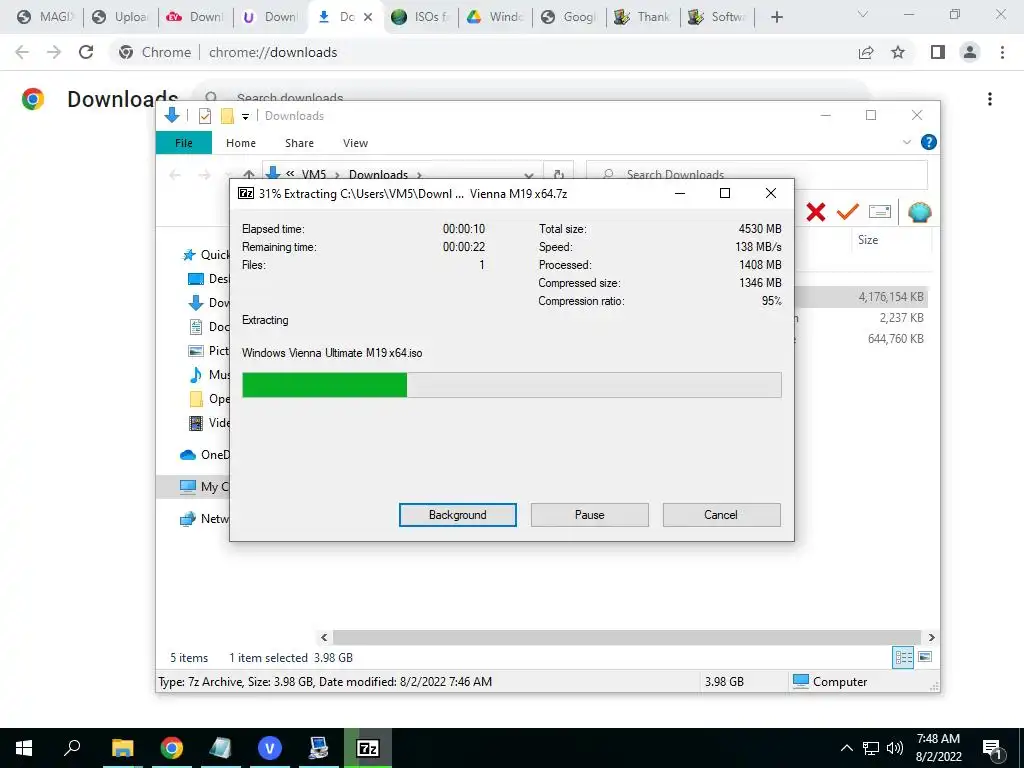Go forward in the Explorer window

point(204,174)
